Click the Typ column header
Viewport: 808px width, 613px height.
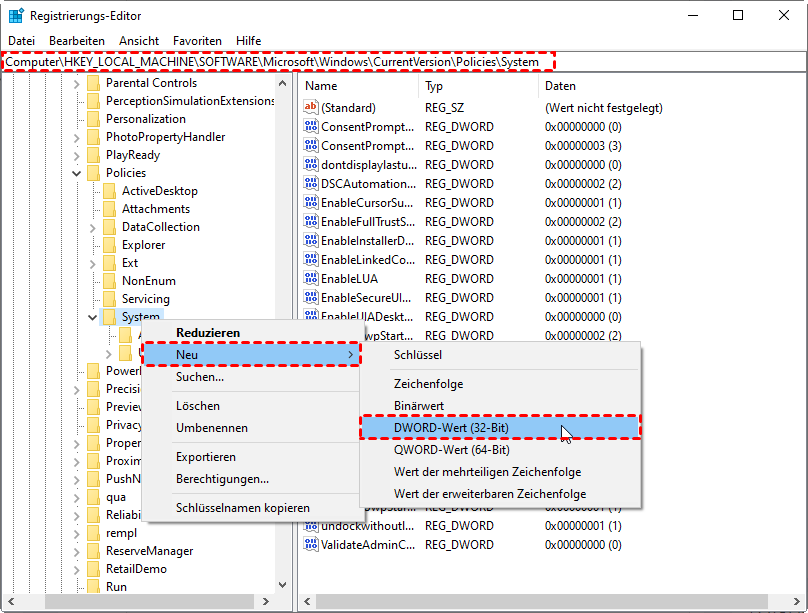click(478, 86)
